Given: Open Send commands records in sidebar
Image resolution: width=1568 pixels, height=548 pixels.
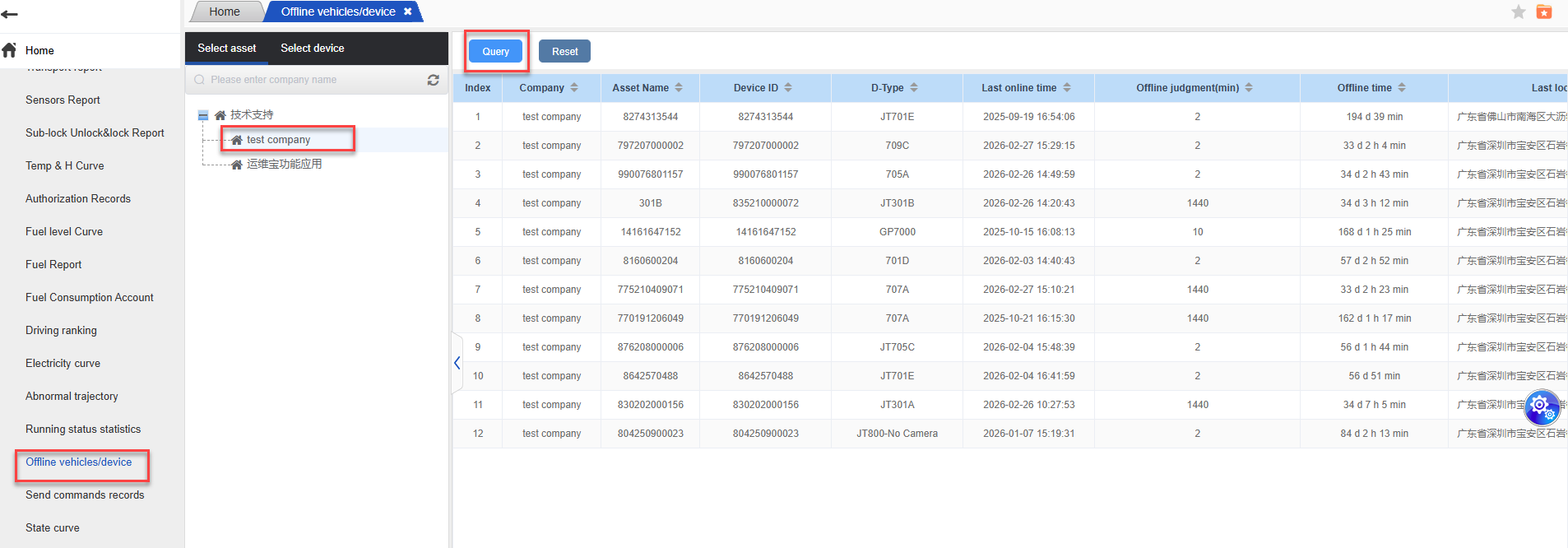Looking at the screenshot, I should click(x=85, y=495).
